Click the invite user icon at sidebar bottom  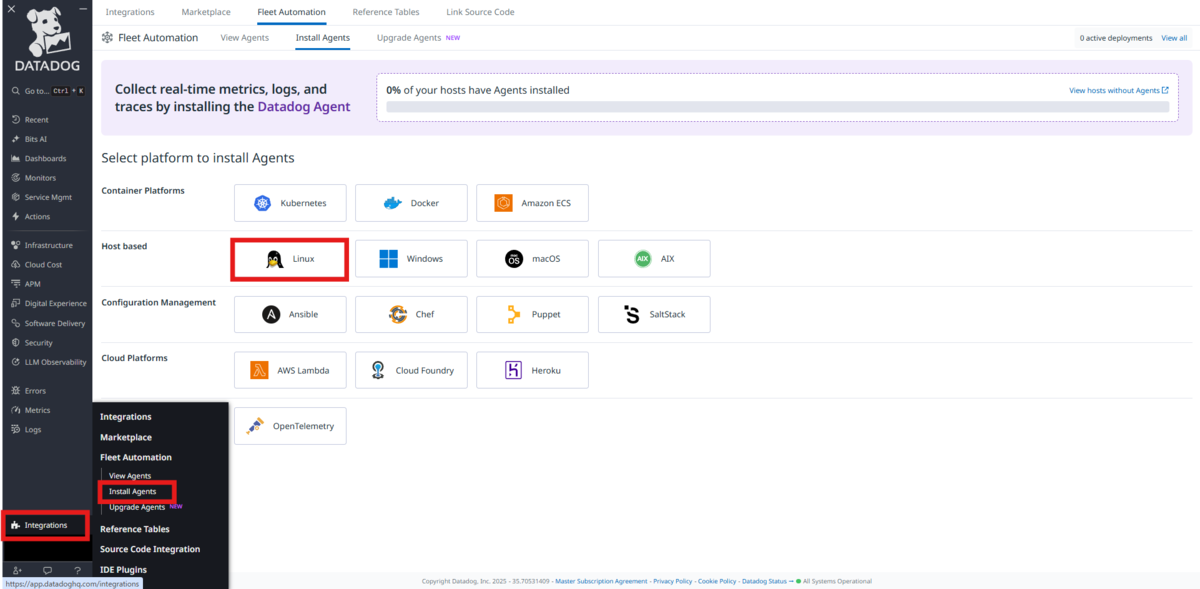(x=17, y=570)
